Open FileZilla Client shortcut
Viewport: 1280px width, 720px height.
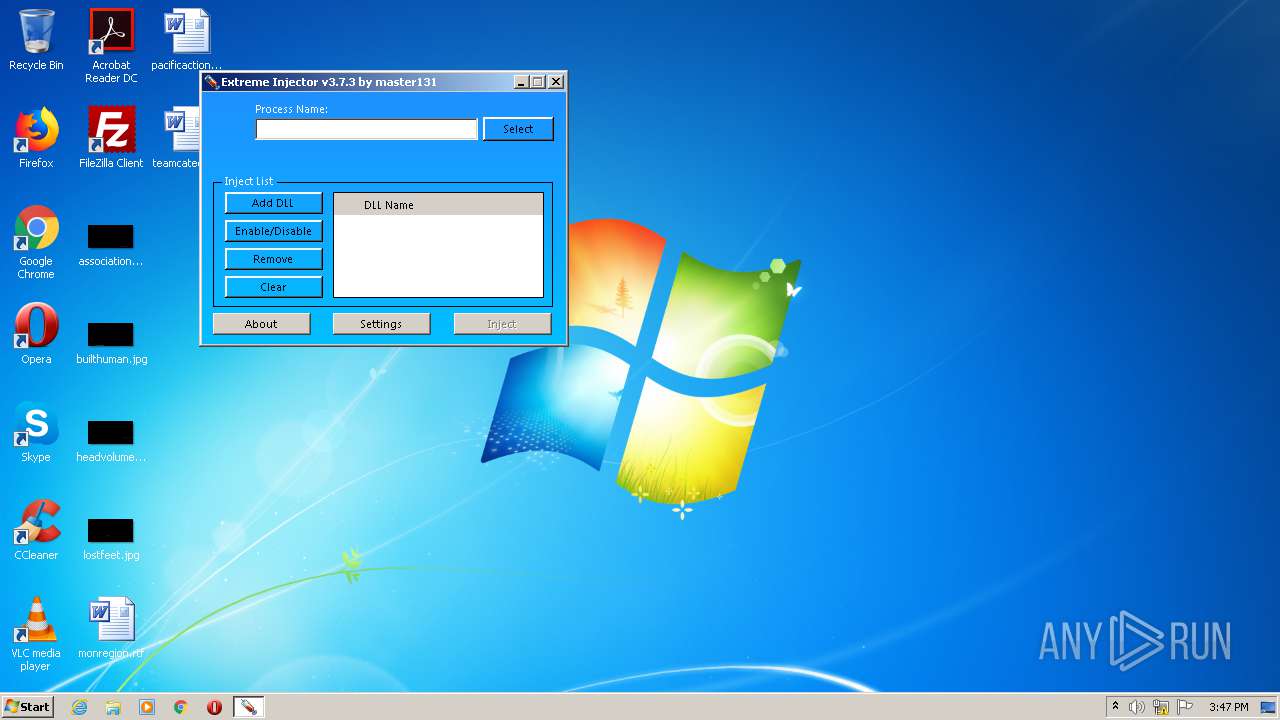pos(111,138)
